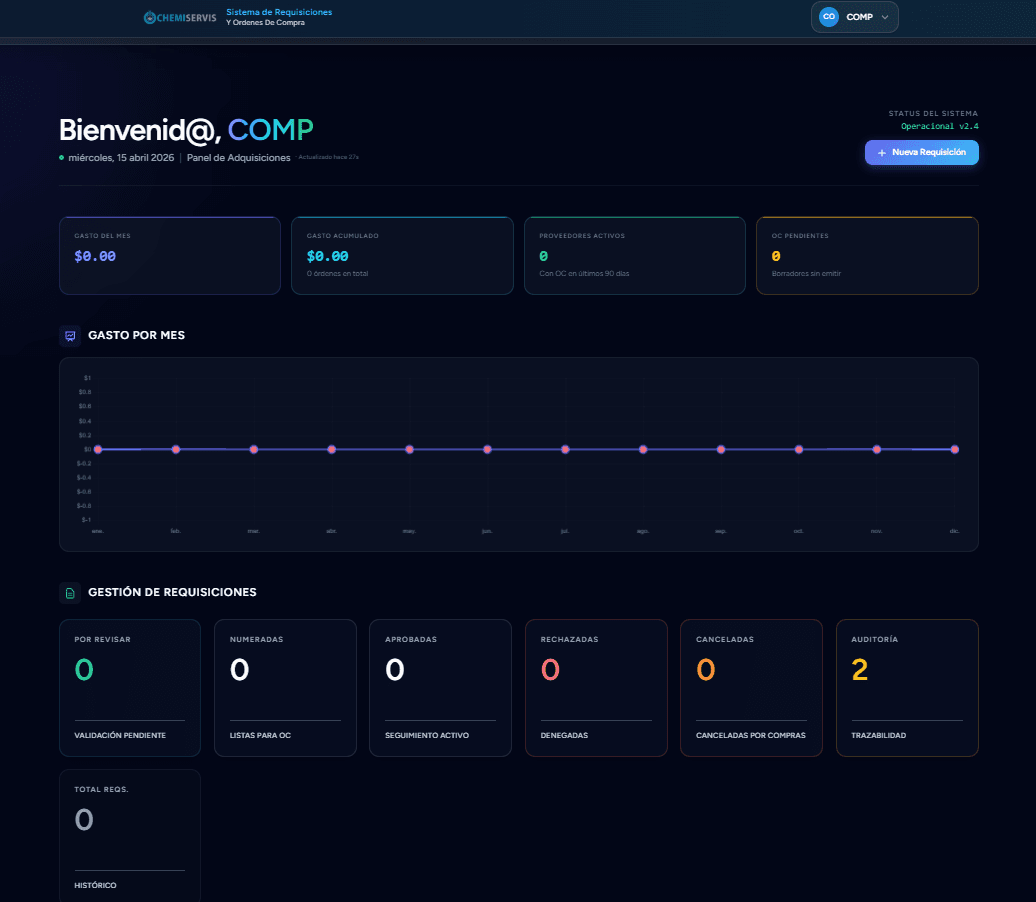Click the Operacional v2.4 status text
This screenshot has width=1036, height=902.
940,126
